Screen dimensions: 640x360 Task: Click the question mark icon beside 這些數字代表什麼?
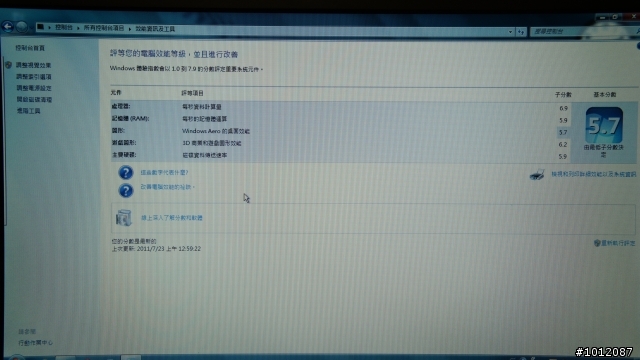pyautogui.click(x=126, y=172)
